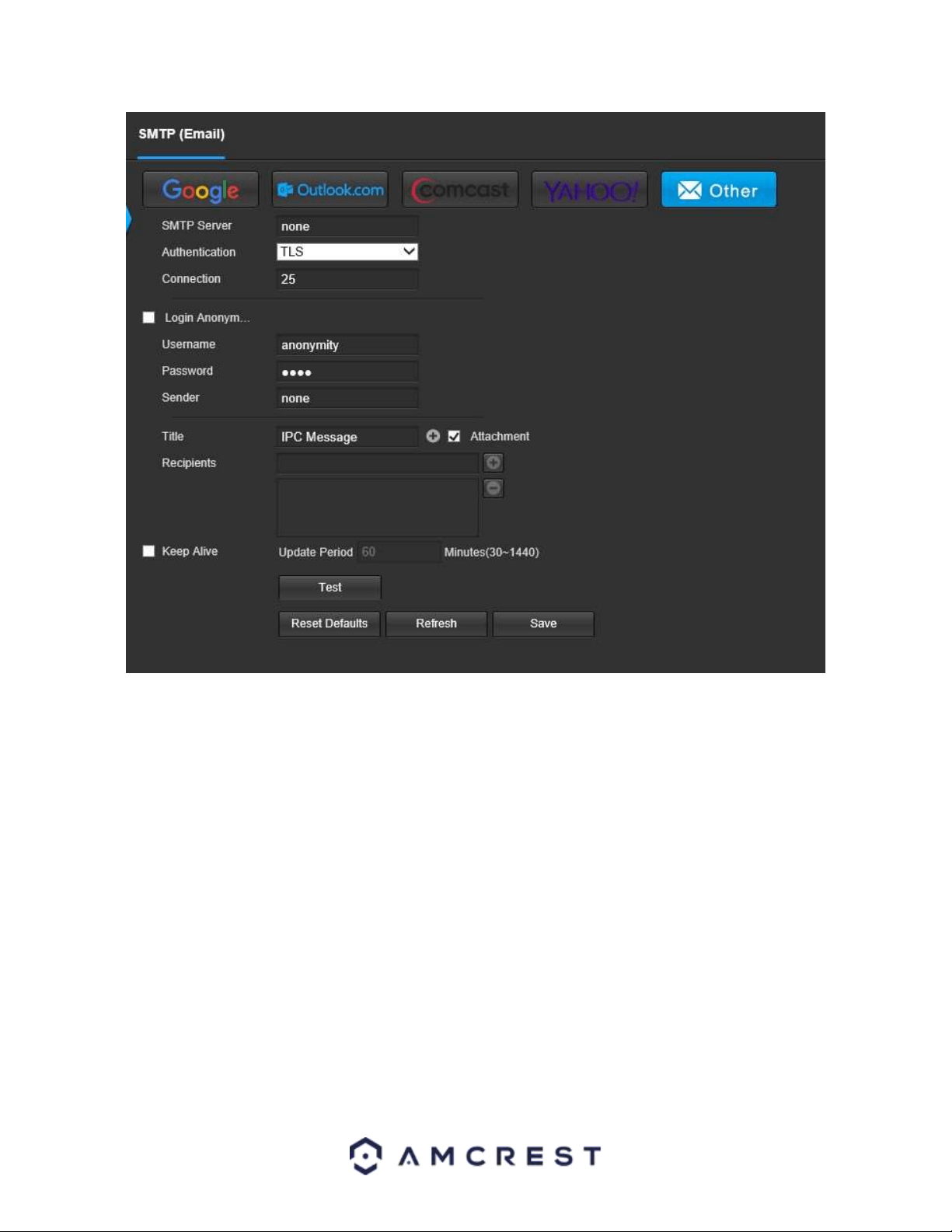This screenshot has width=952, height=1232.
Task: Enable the Keep Alive checkbox
Action: (x=148, y=551)
